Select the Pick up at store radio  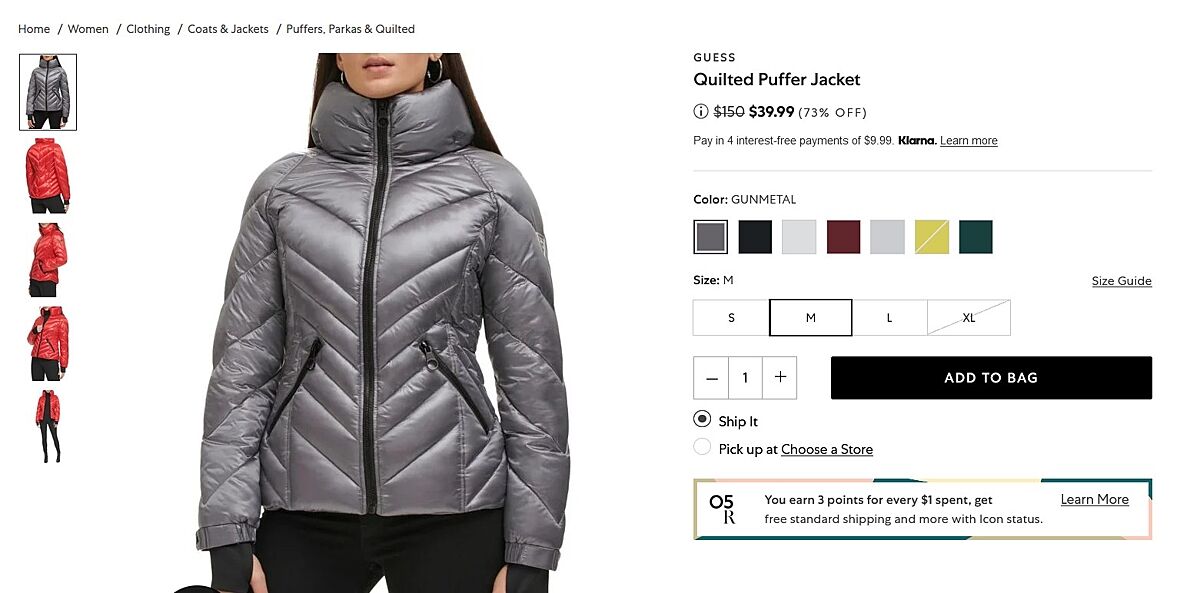coord(702,447)
